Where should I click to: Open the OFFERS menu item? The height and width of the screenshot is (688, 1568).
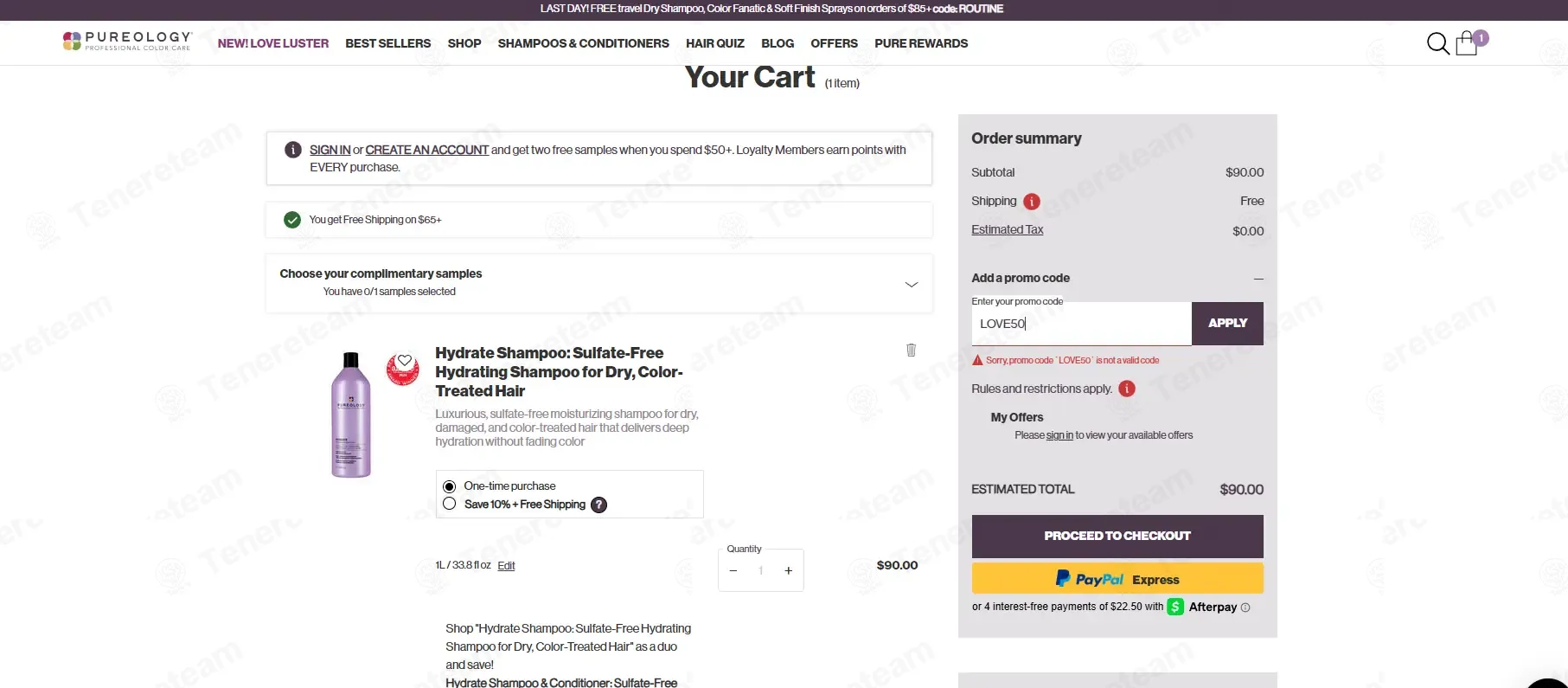coord(835,43)
